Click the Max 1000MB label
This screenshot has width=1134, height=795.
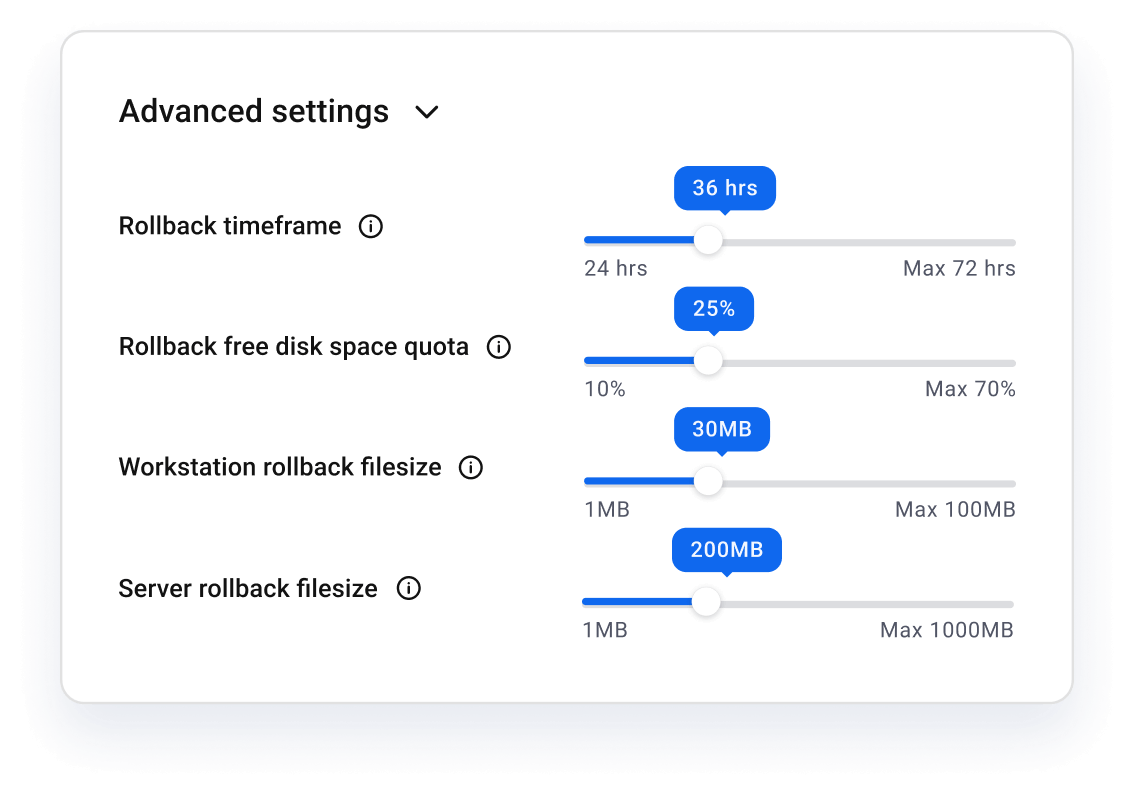pyautogui.click(x=947, y=631)
